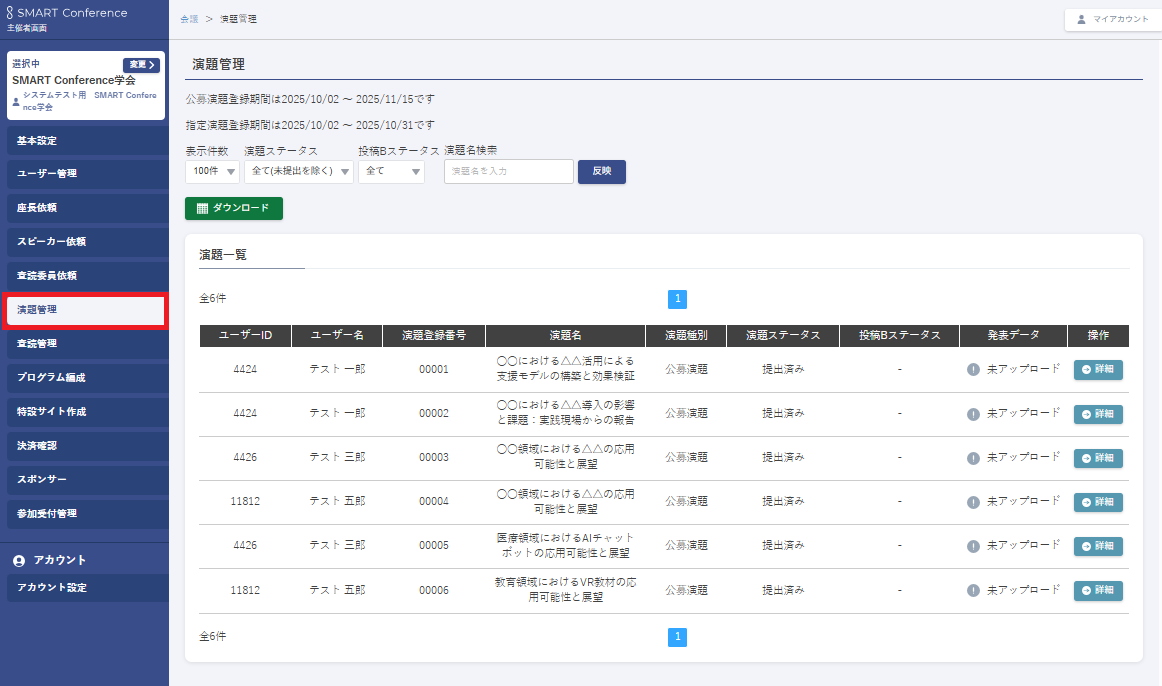Viewport: 1162px width, 686px height.
Task: Click the account person icon in sidebar
Action: (x=19, y=560)
